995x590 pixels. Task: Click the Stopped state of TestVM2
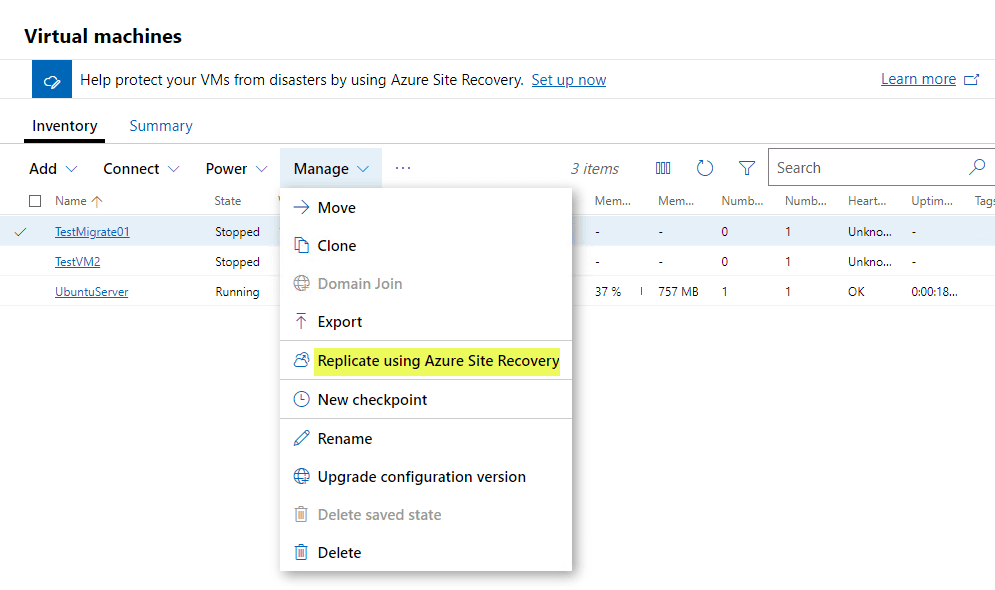pos(237,261)
